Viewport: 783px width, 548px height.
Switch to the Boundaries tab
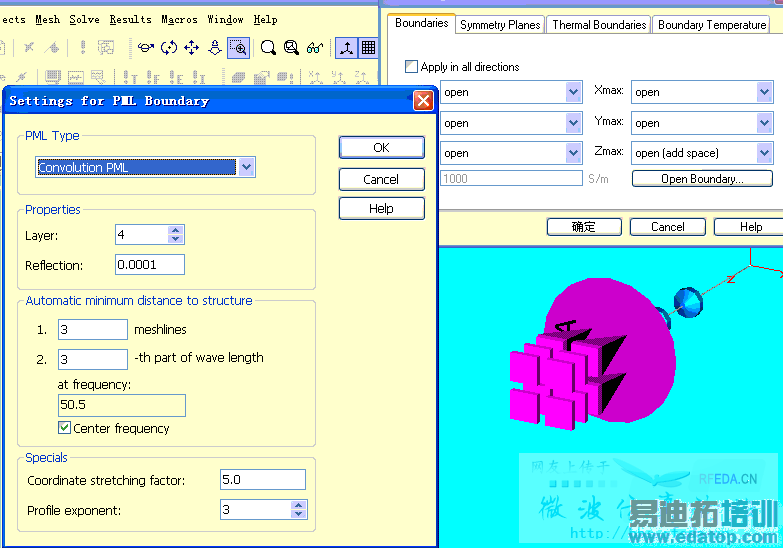[421, 23]
